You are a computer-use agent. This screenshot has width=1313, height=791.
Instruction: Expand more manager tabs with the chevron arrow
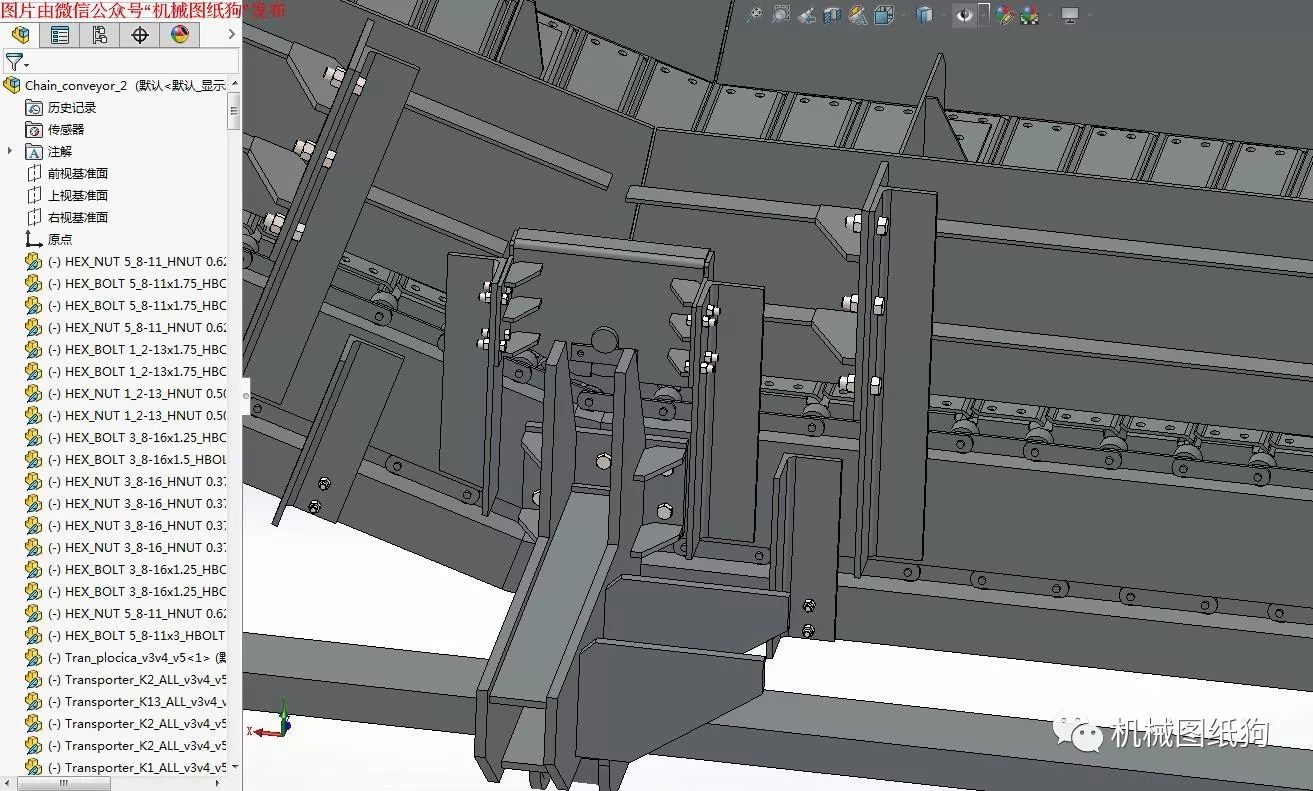(x=232, y=35)
